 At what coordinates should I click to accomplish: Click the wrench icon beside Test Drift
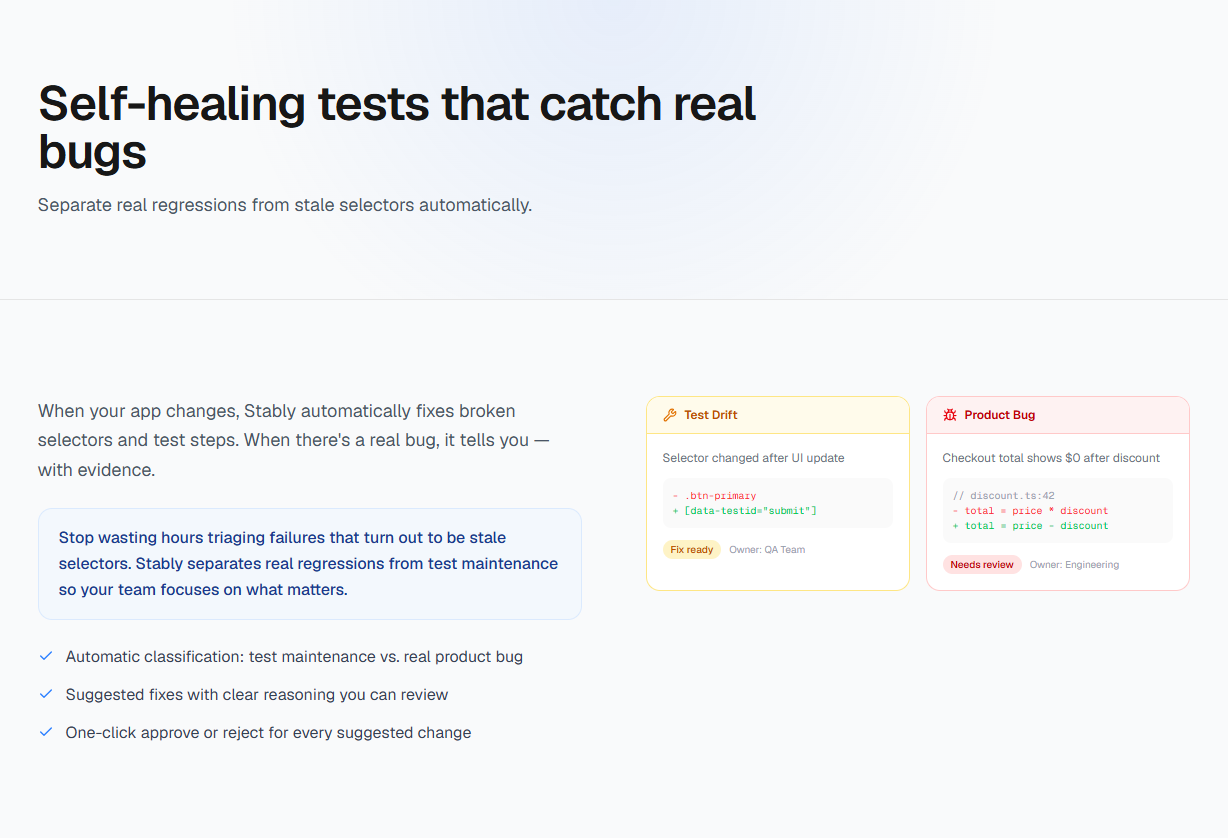[x=670, y=415]
